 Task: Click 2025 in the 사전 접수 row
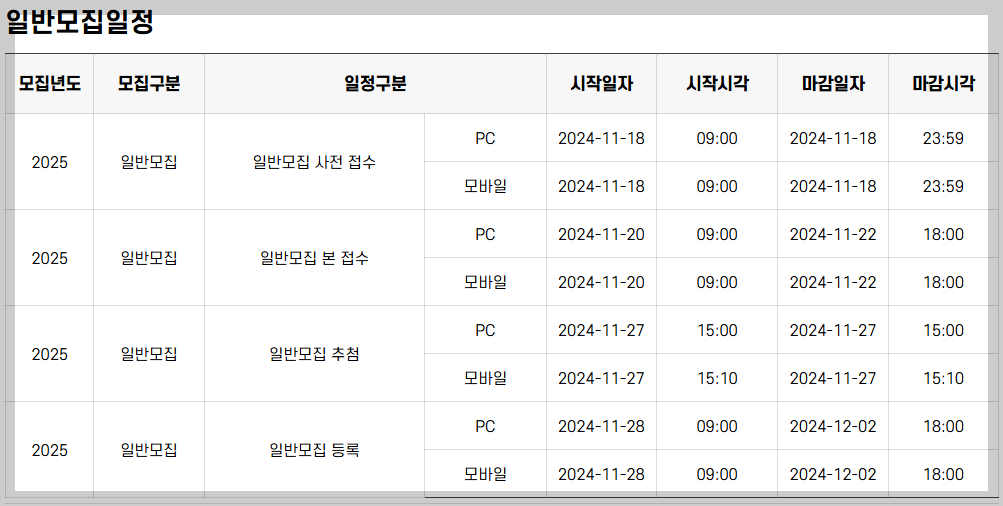(x=50, y=162)
